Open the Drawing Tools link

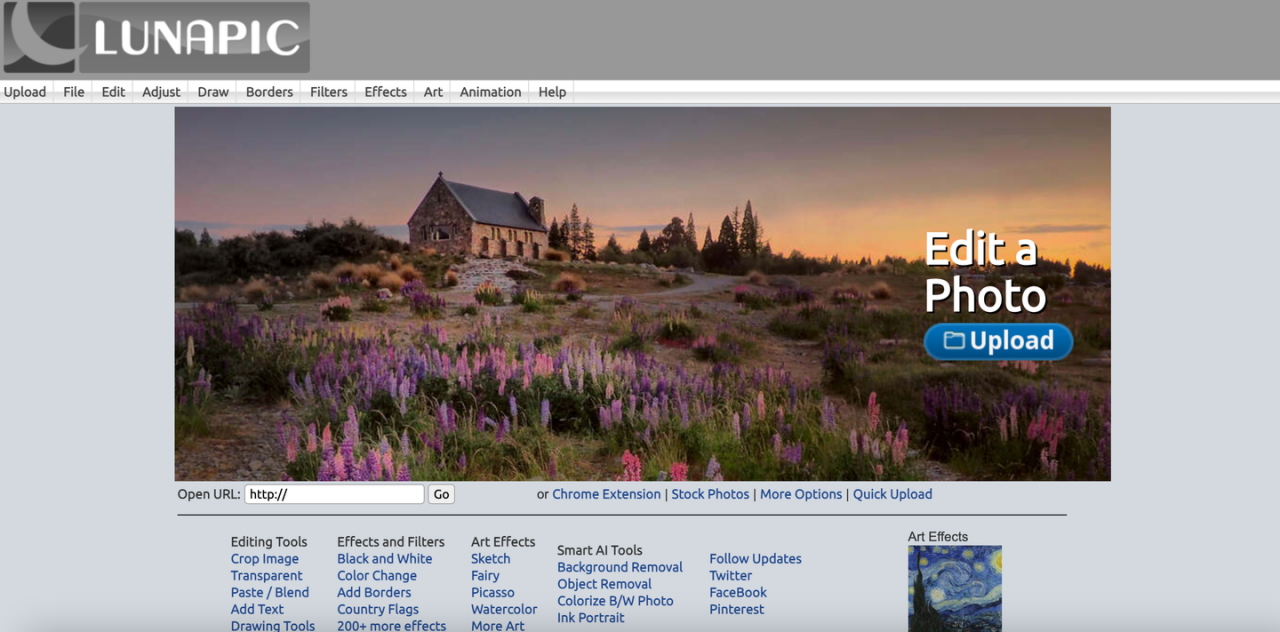pyautogui.click(x=273, y=626)
